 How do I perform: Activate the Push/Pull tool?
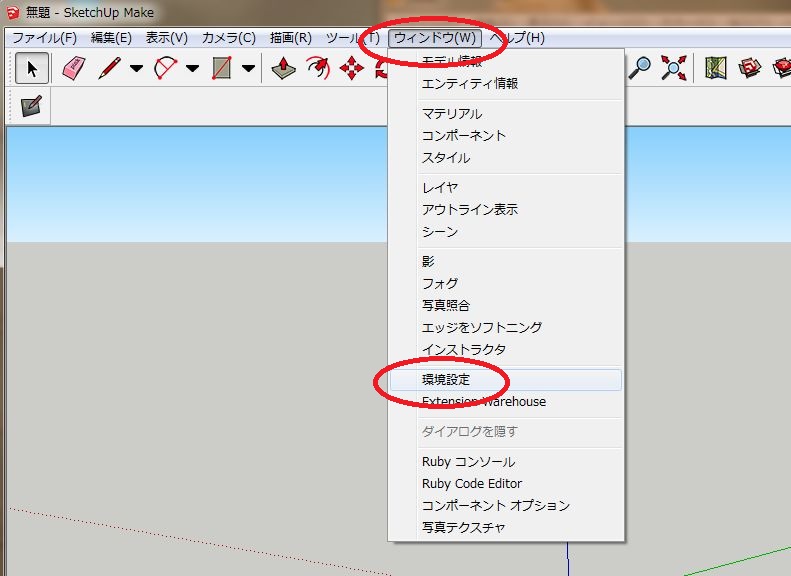point(284,68)
